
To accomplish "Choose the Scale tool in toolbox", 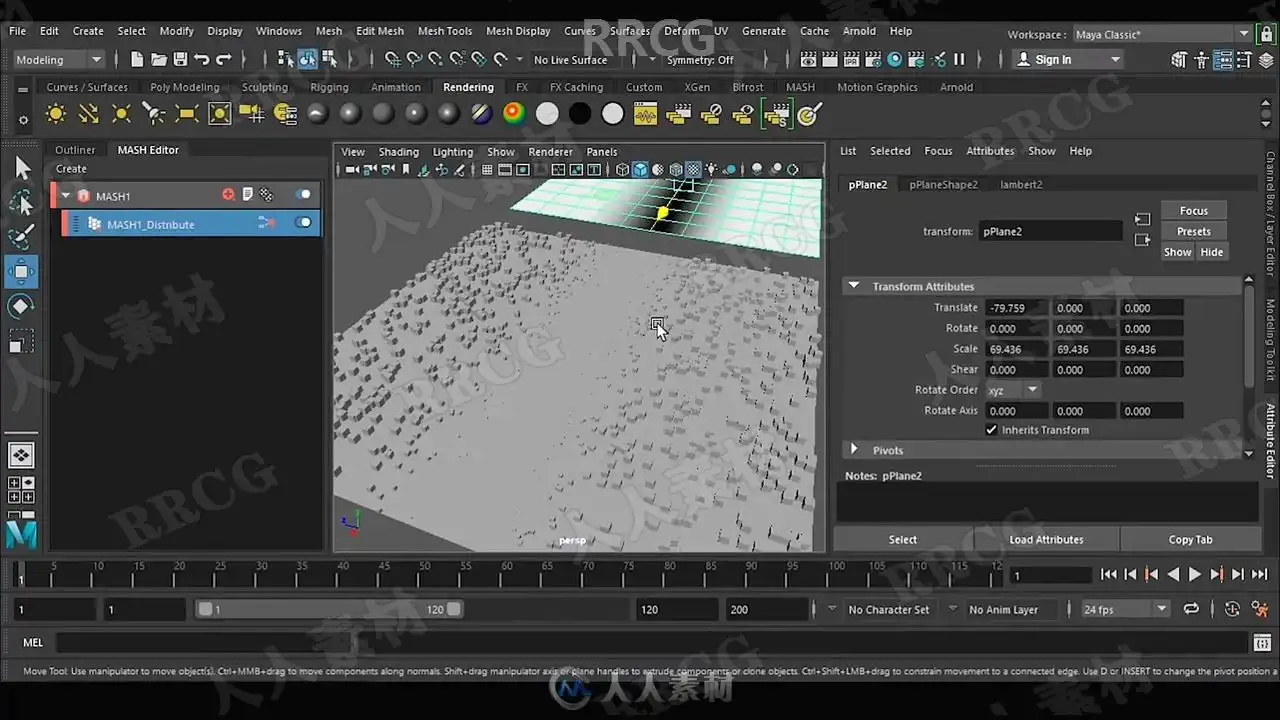I will (21, 341).
